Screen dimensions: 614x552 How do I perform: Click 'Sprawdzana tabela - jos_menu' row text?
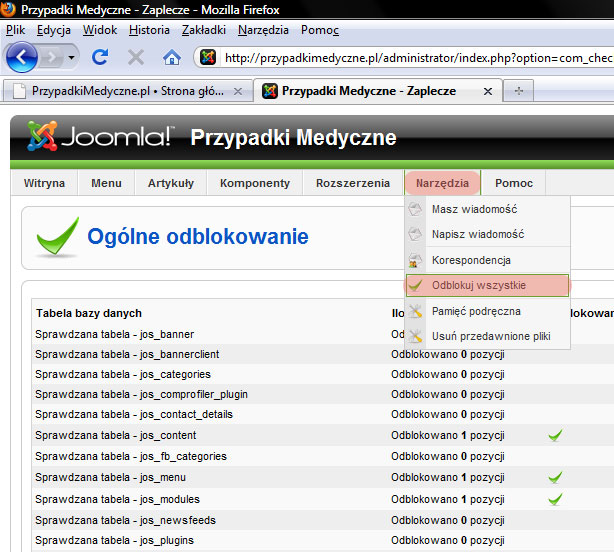(x=110, y=478)
